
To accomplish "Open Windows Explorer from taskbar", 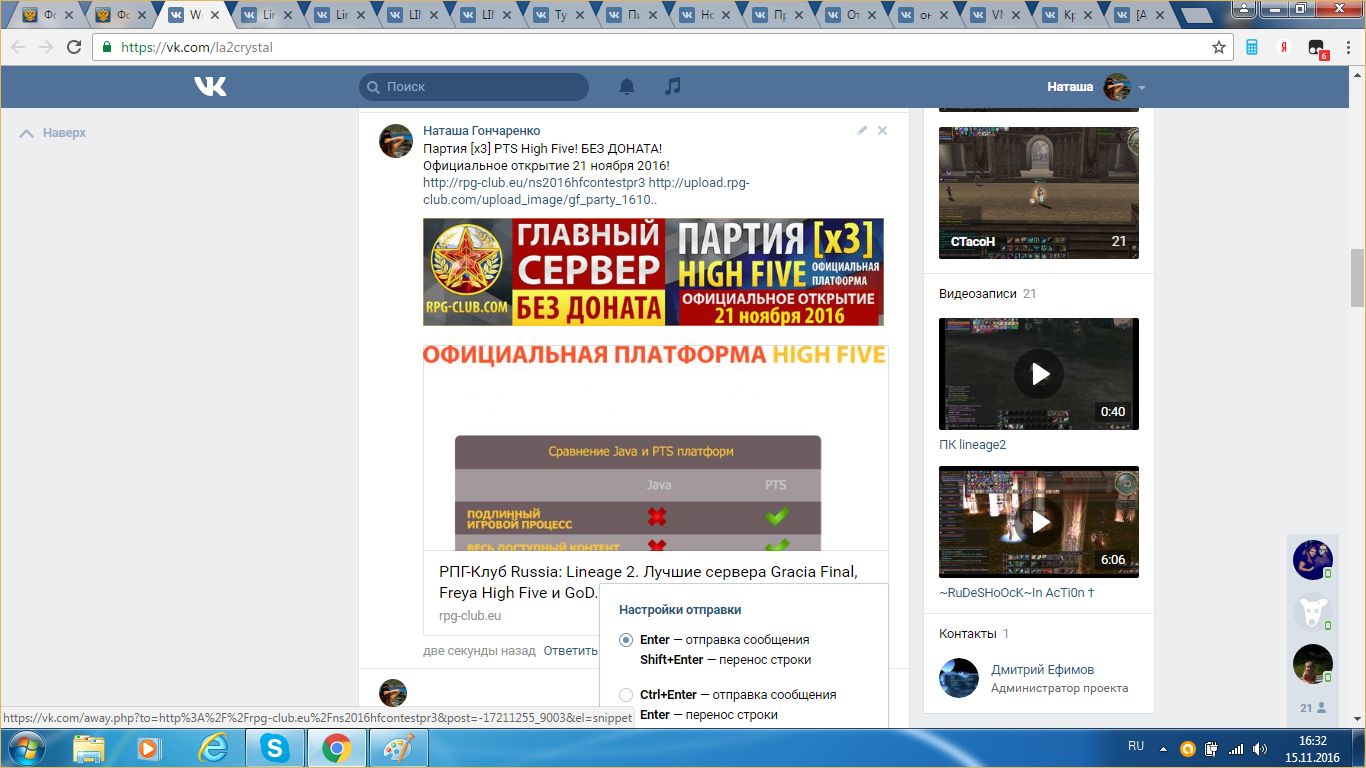I will click(x=88, y=748).
